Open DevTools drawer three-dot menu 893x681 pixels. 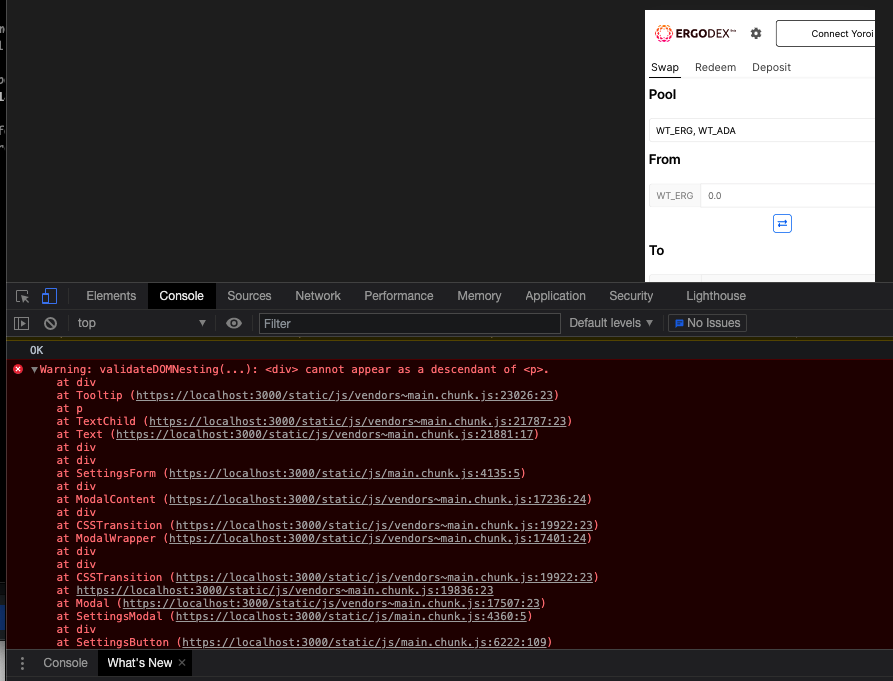22,663
